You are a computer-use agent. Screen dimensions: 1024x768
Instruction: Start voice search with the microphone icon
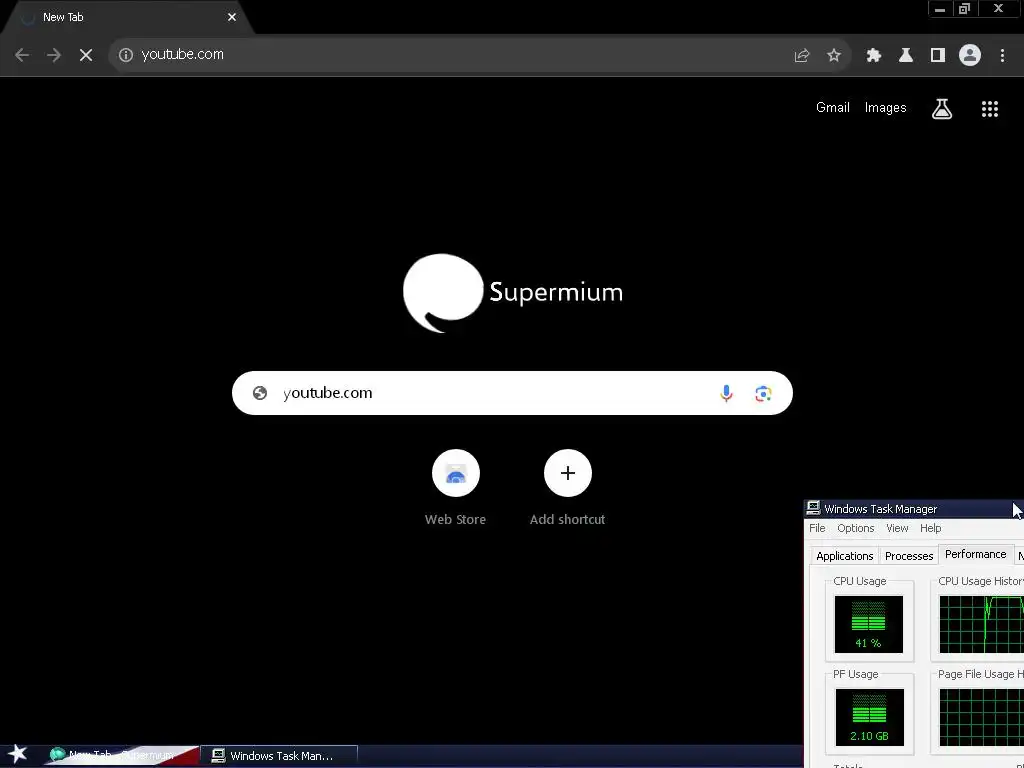(726, 393)
